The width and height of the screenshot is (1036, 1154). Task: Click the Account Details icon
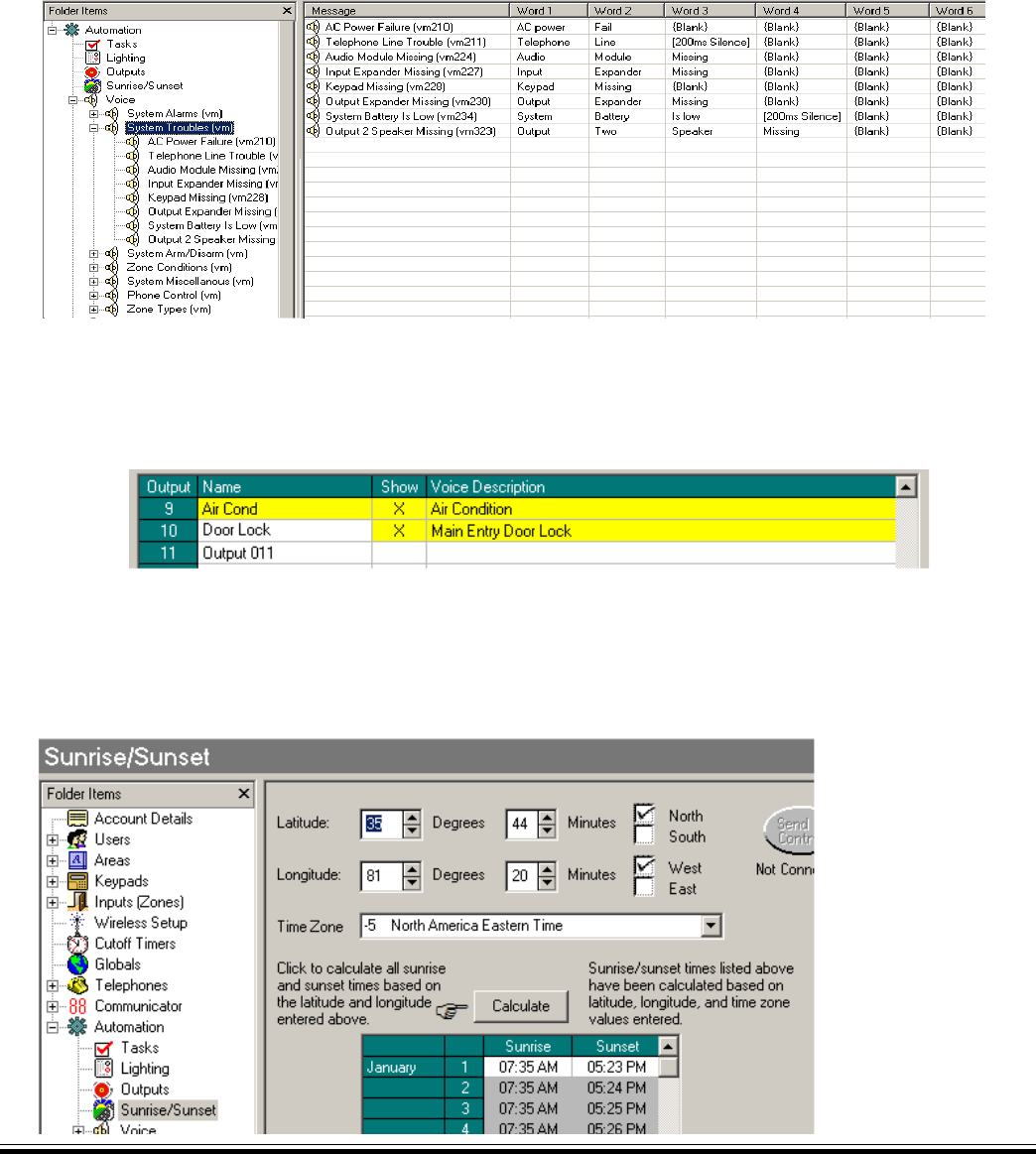tap(77, 819)
